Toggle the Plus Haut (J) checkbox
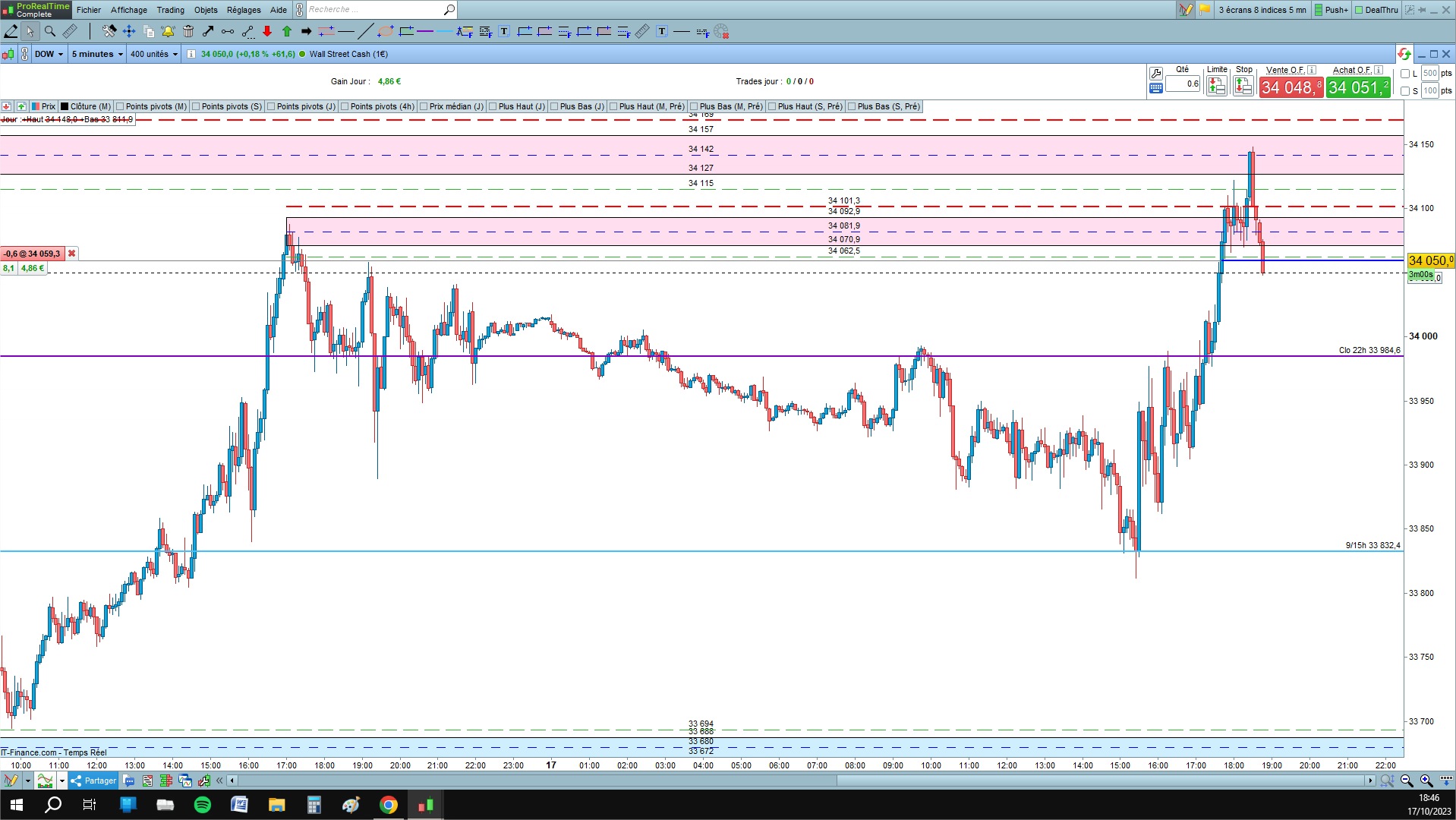Viewport: 1456px width, 820px height. coord(493,106)
